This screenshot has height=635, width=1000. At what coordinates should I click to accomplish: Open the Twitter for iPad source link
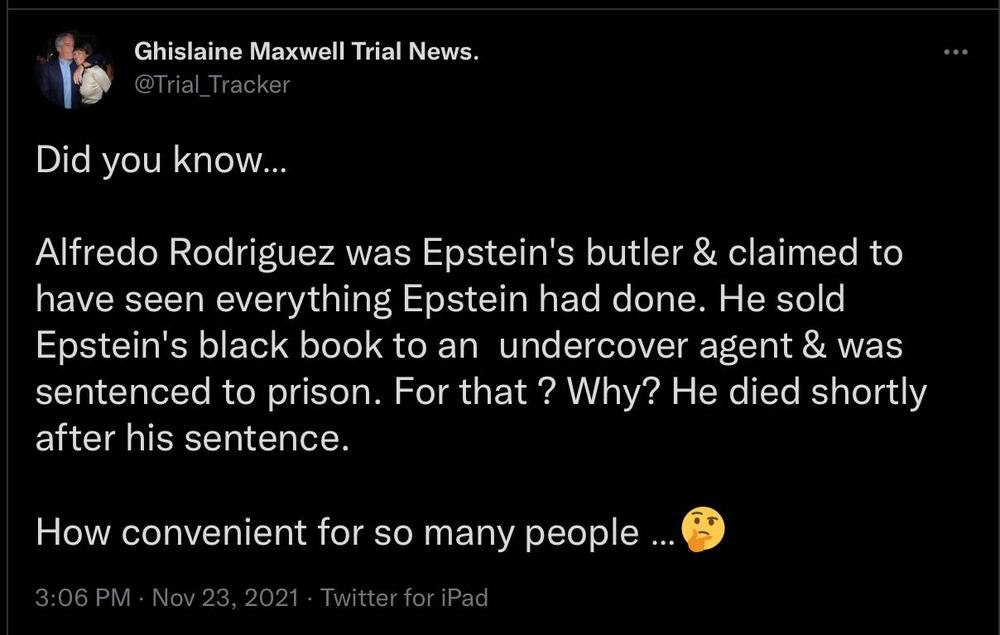coord(405,598)
